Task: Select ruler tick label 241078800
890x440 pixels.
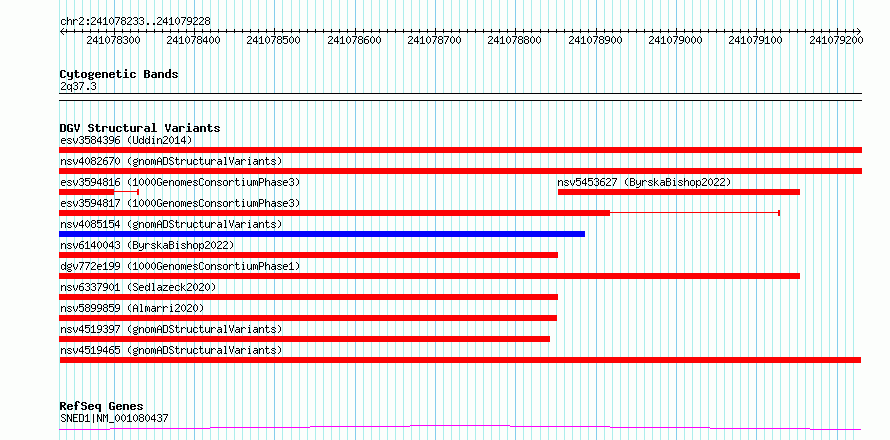Action: pyautogui.click(x=515, y=41)
